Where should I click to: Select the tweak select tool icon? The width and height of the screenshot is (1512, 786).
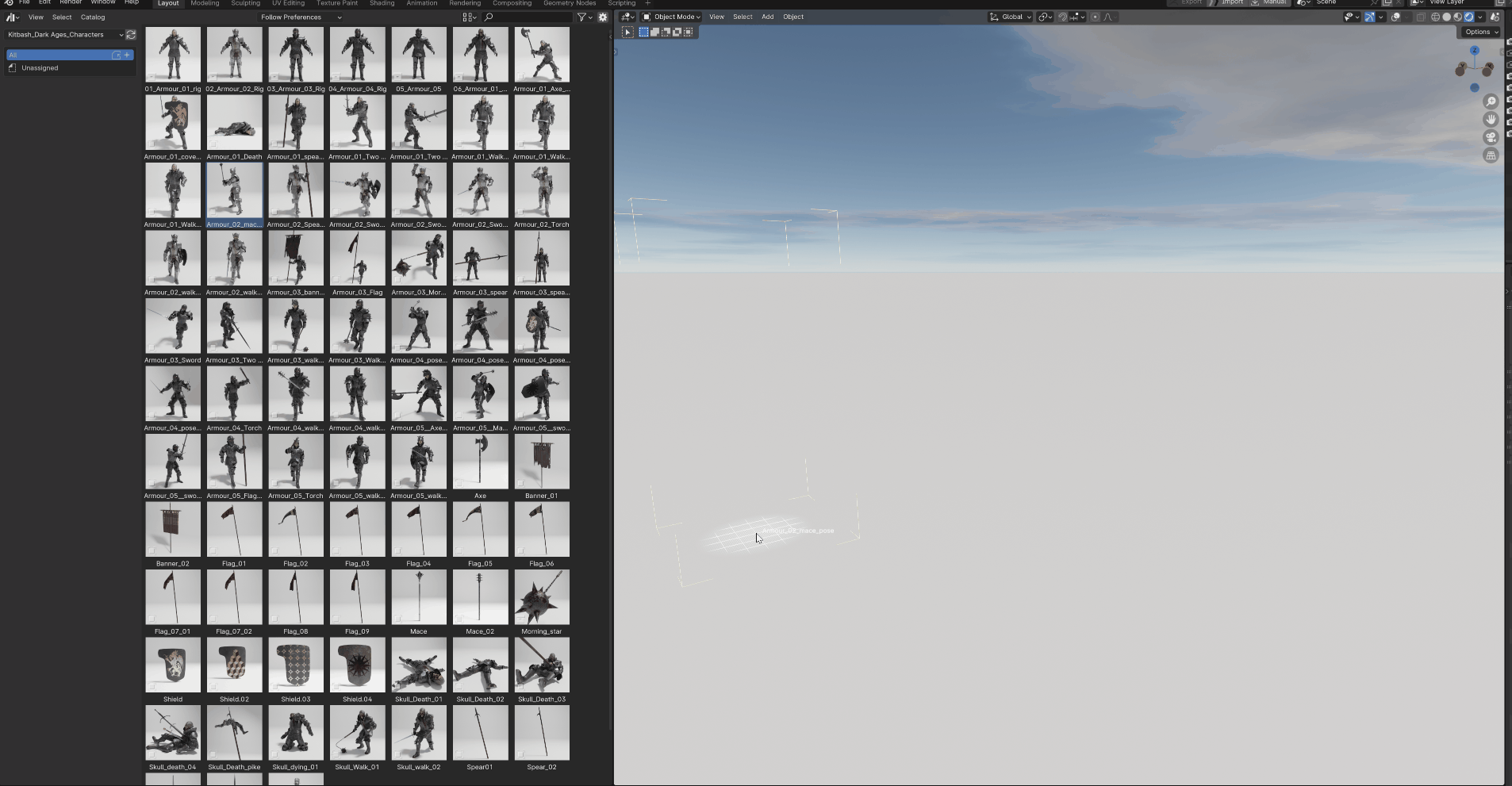tap(627, 33)
